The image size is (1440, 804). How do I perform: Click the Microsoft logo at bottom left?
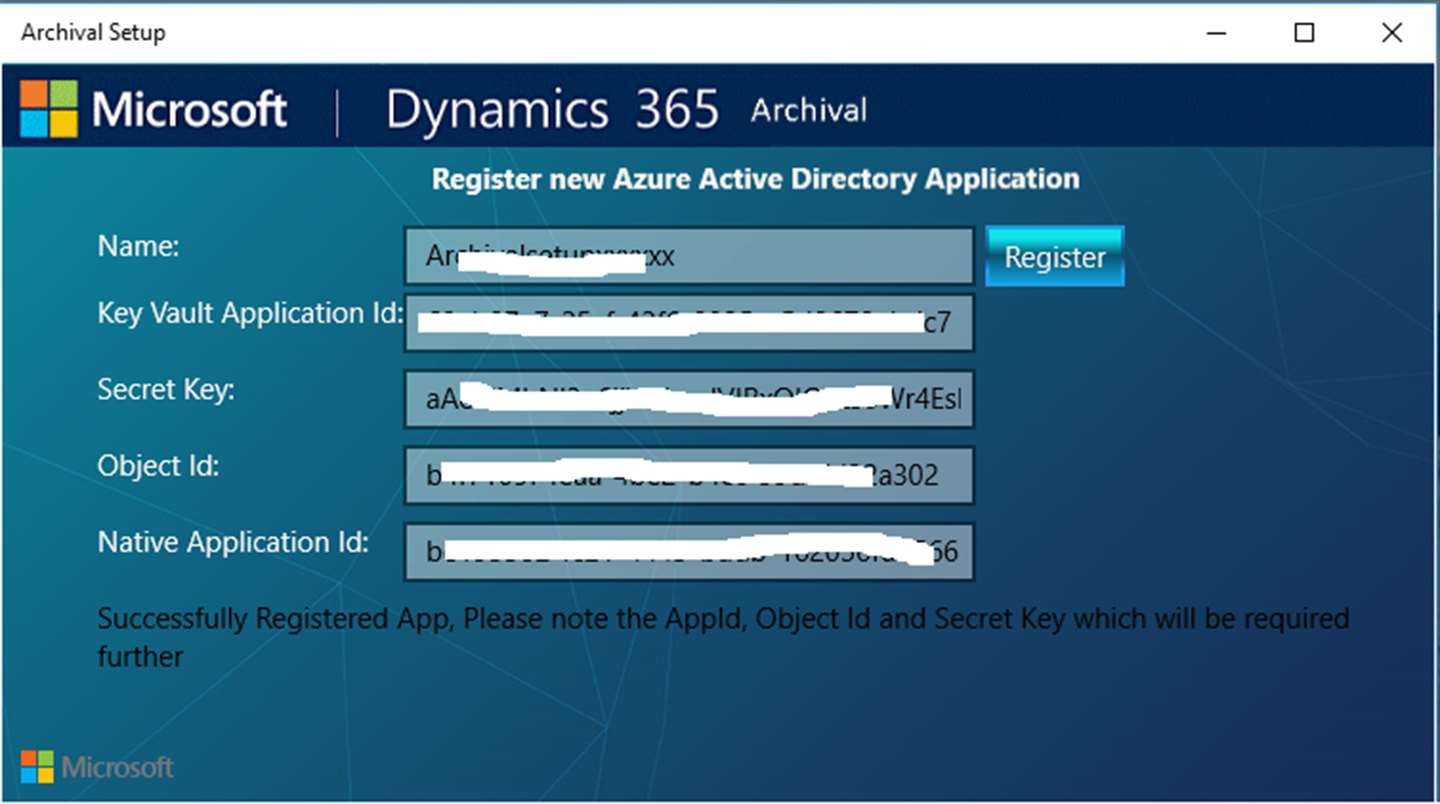(x=97, y=767)
